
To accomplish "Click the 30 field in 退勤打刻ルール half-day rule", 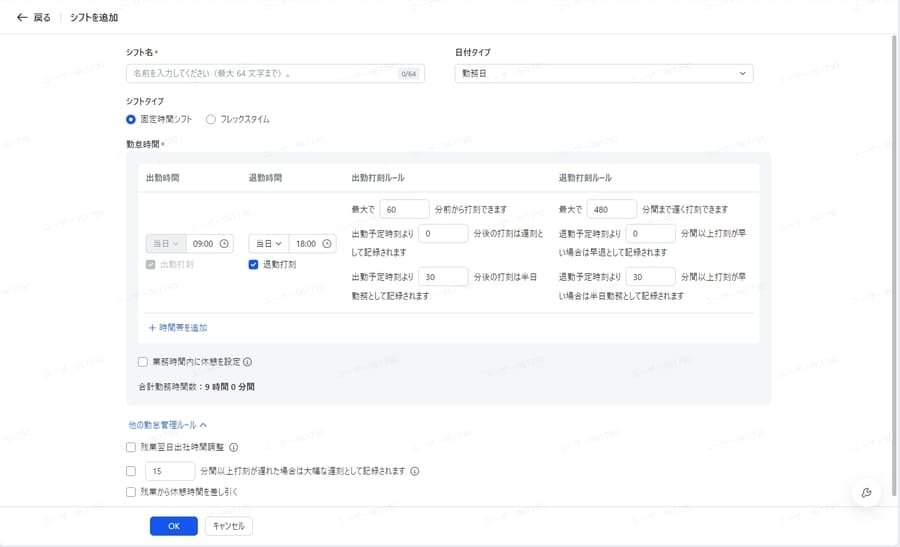I will (650, 277).
